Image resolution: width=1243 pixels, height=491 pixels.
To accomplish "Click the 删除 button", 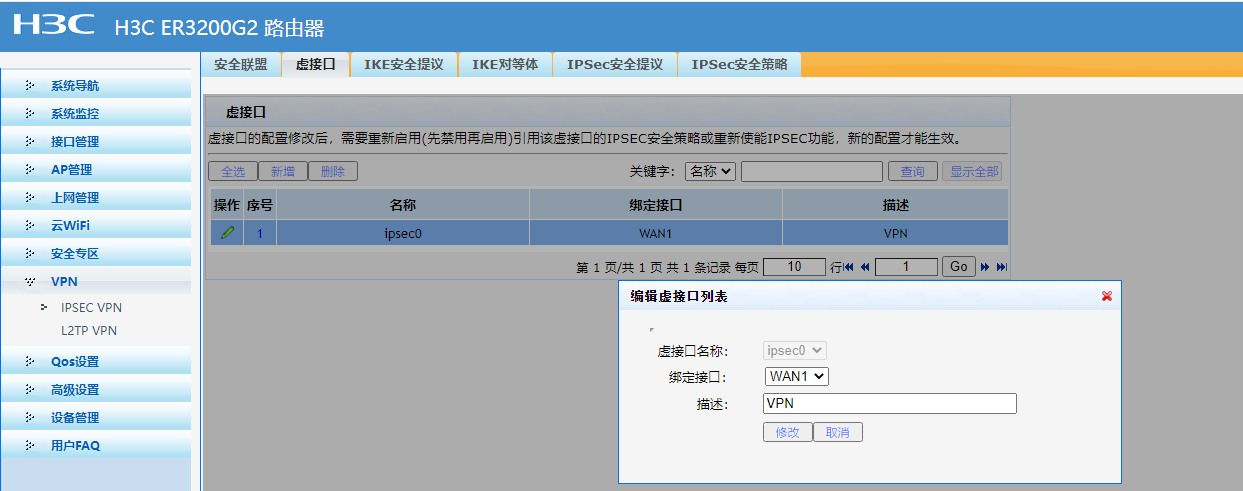I will coord(333,171).
